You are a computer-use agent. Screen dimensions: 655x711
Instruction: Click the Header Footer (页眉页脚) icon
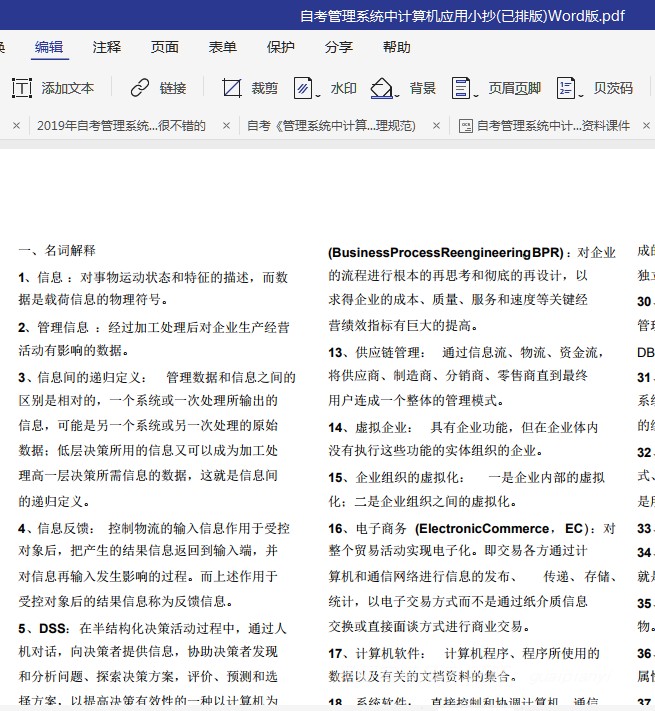point(461,88)
